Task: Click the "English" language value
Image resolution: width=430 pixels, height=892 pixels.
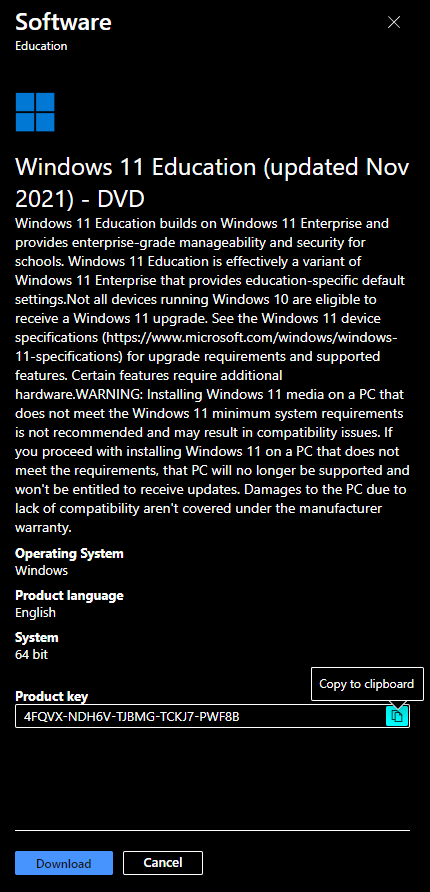Action: (35, 613)
